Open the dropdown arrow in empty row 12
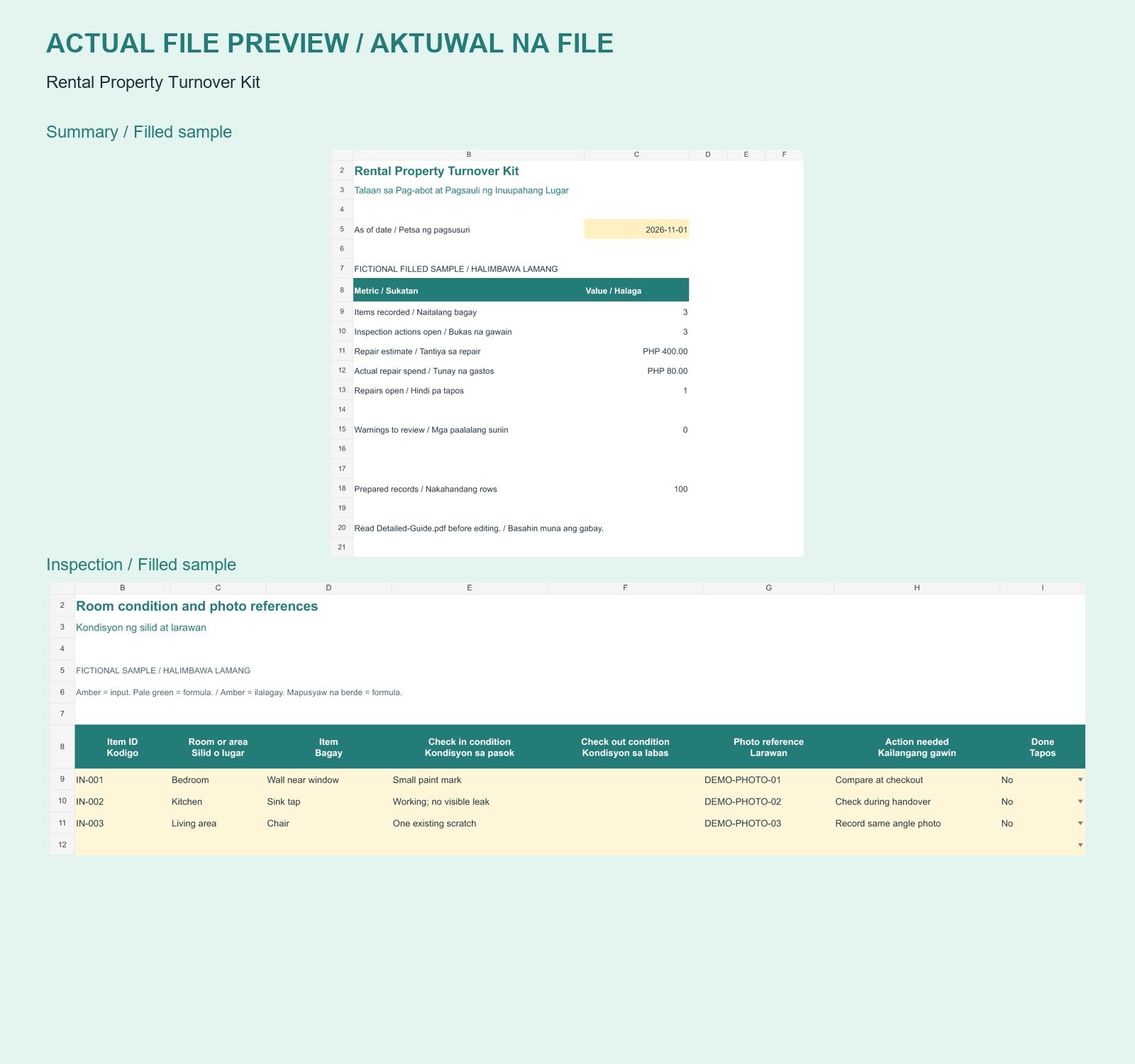Viewport: 1135px width, 1064px height. point(1080,845)
